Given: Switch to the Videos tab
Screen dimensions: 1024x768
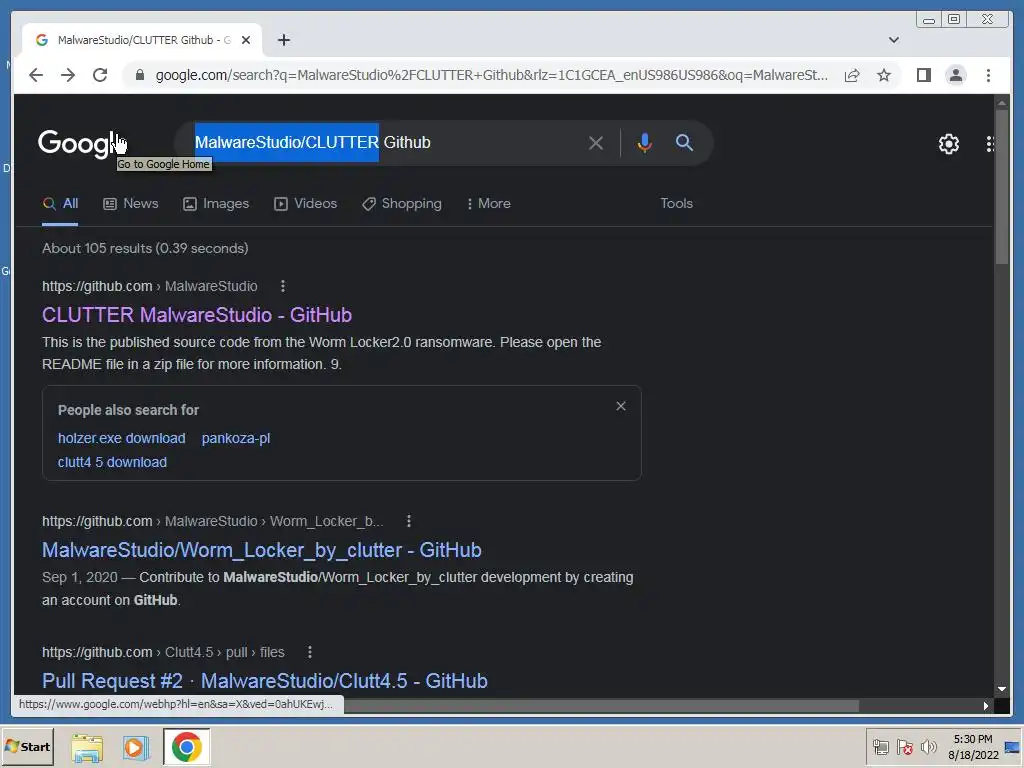Looking at the screenshot, I should click(x=306, y=204).
